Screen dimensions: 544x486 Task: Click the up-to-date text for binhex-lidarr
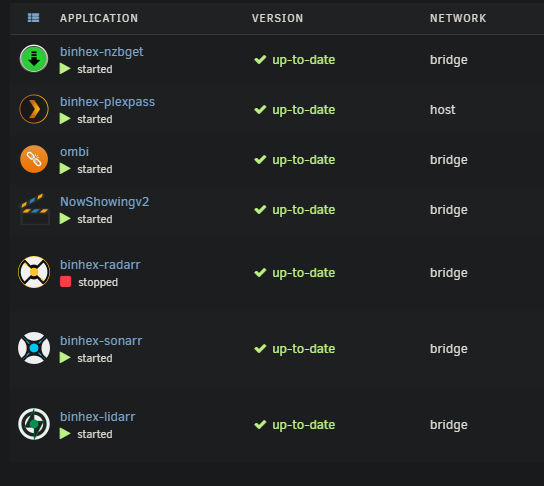304,425
